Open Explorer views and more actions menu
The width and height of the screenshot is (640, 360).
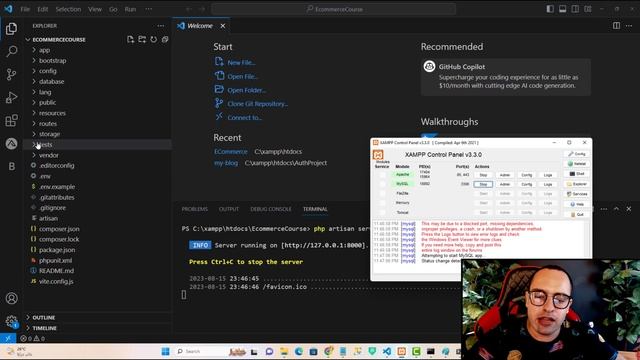pyautogui.click(x=161, y=26)
